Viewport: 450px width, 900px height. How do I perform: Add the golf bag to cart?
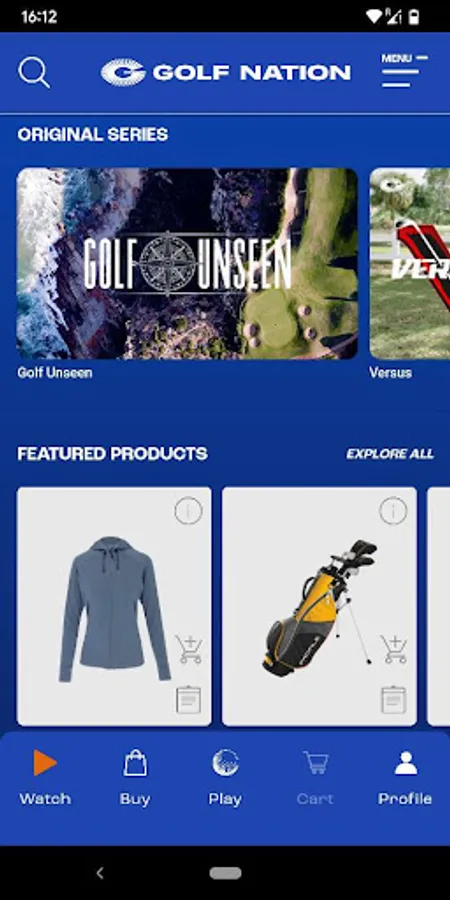point(394,649)
